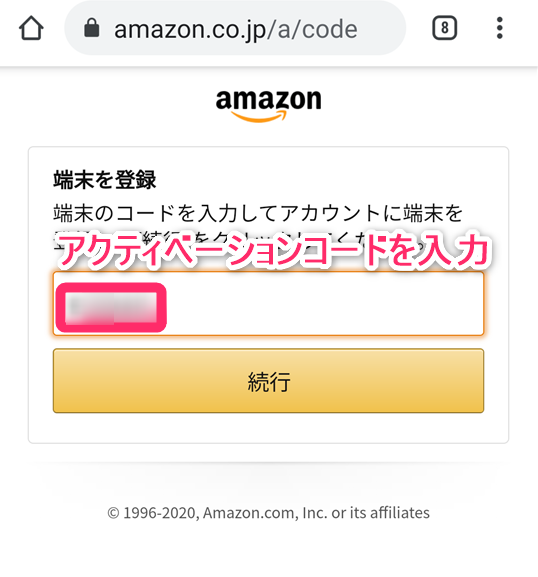Click the /a/code path in the address bar
The height and width of the screenshot is (577, 538).
(x=312, y=29)
